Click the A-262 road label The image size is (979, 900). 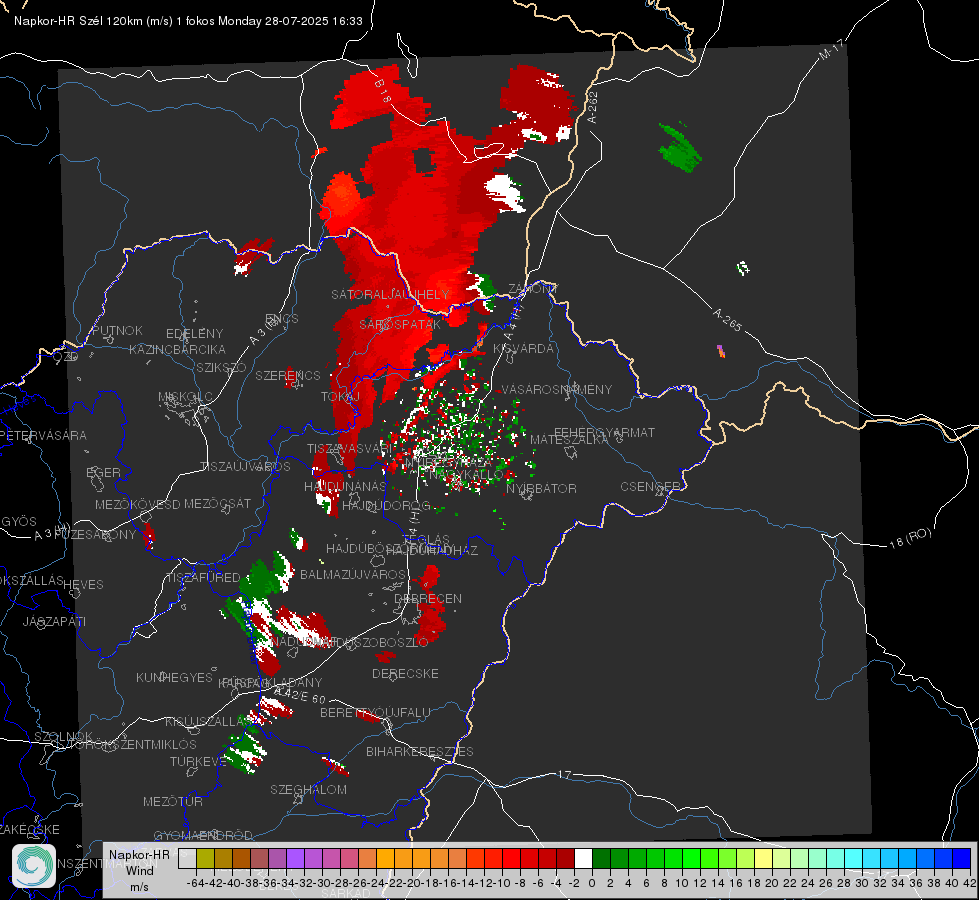pyautogui.click(x=593, y=107)
